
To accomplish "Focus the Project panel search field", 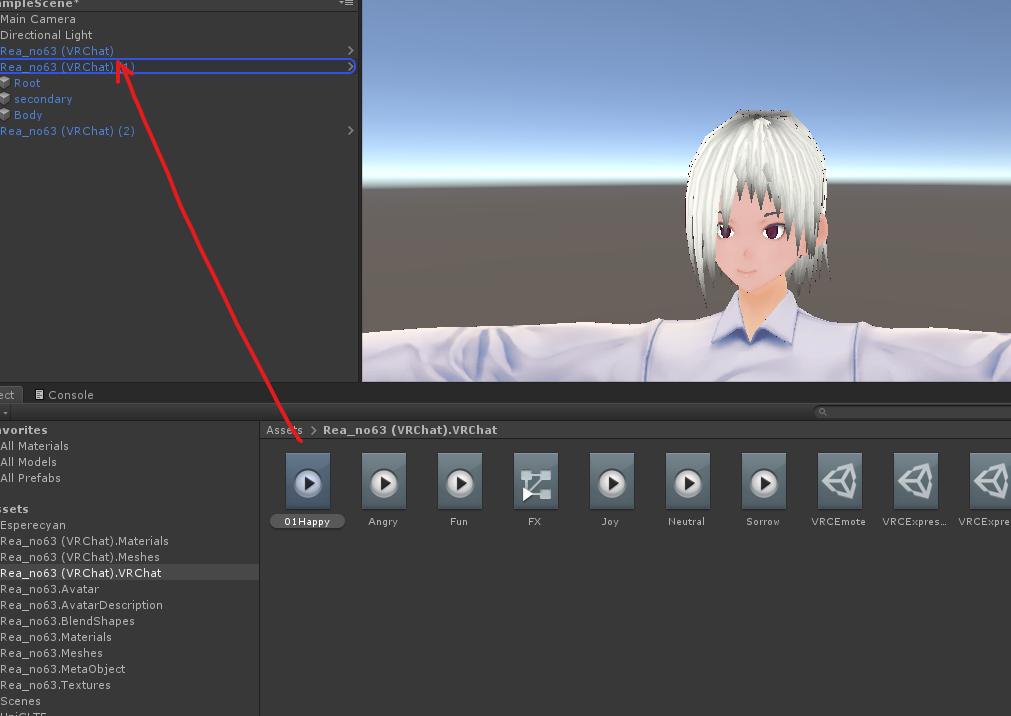I will click(x=912, y=412).
